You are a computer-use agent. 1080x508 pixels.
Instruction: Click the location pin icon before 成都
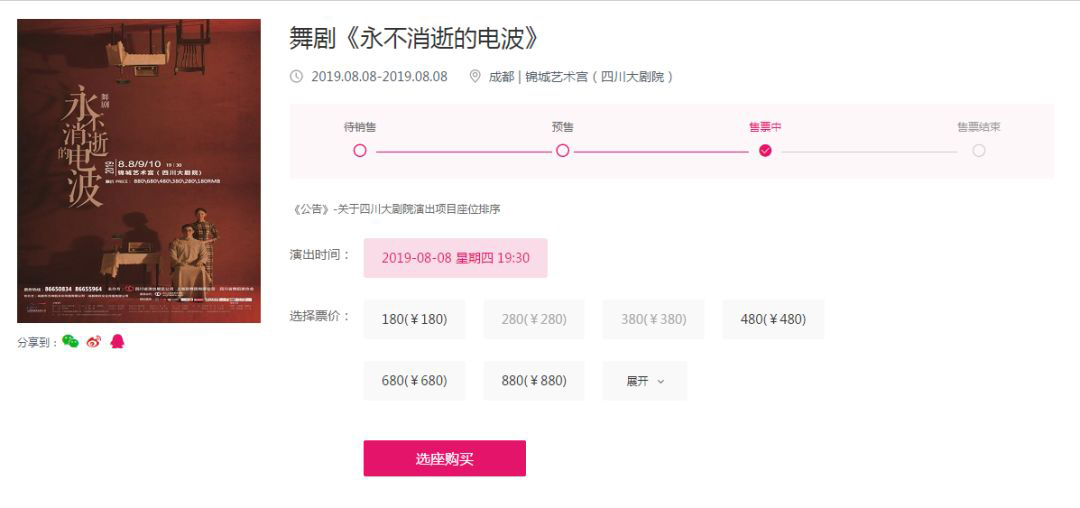coord(475,76)
